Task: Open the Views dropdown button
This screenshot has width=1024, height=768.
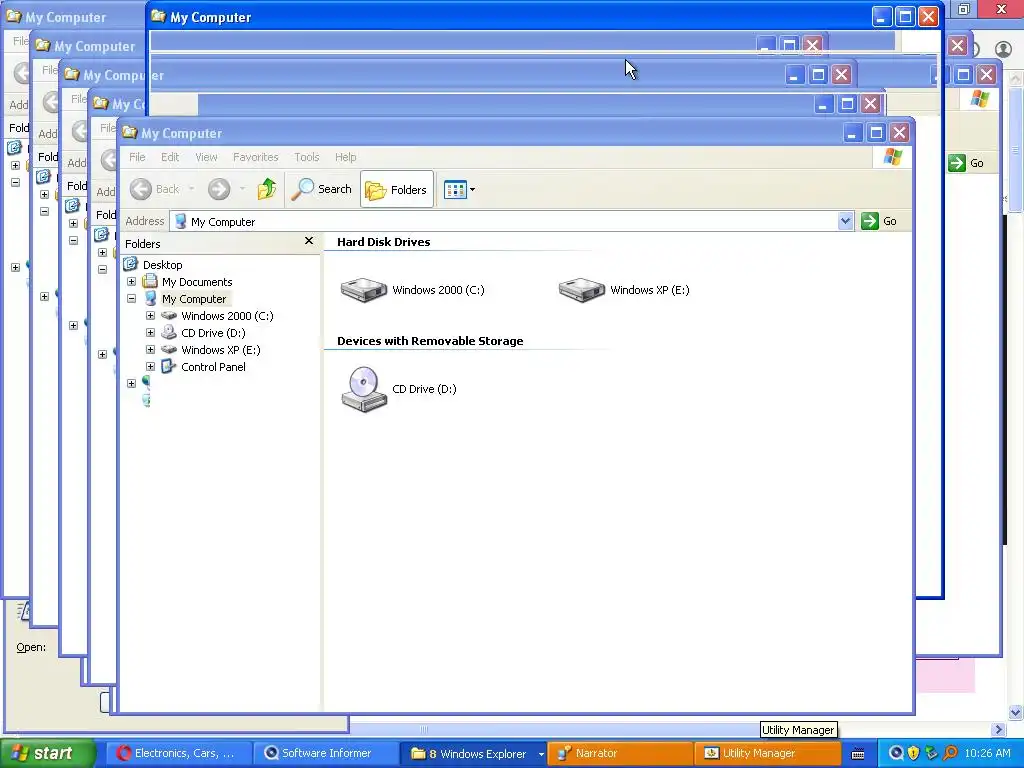Action: click(x=460, y=190)
